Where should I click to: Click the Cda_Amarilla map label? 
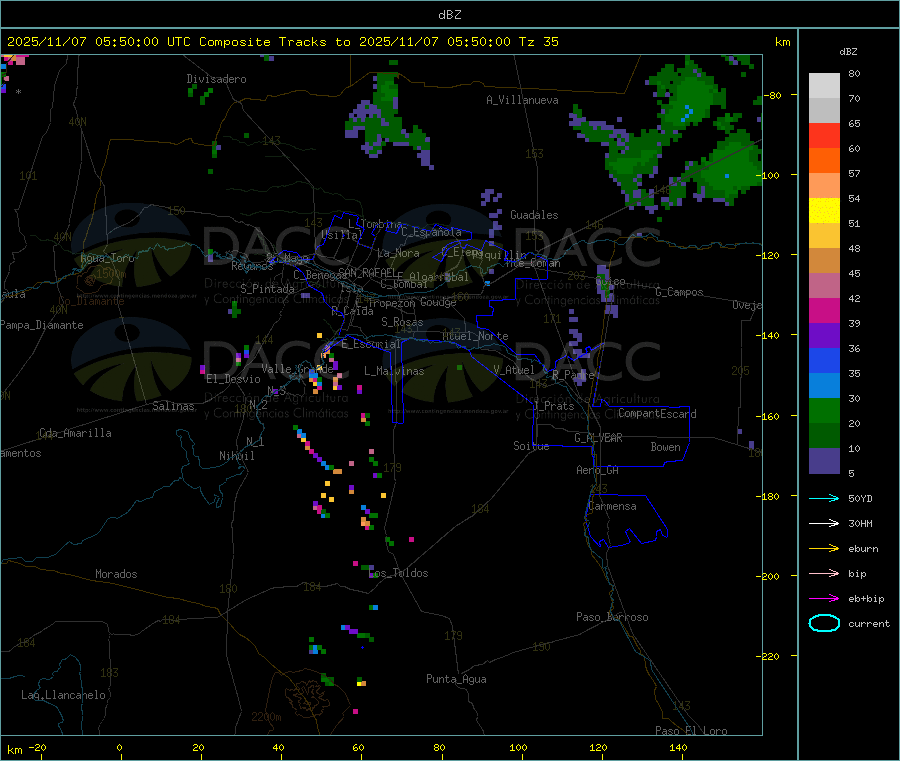75,433
